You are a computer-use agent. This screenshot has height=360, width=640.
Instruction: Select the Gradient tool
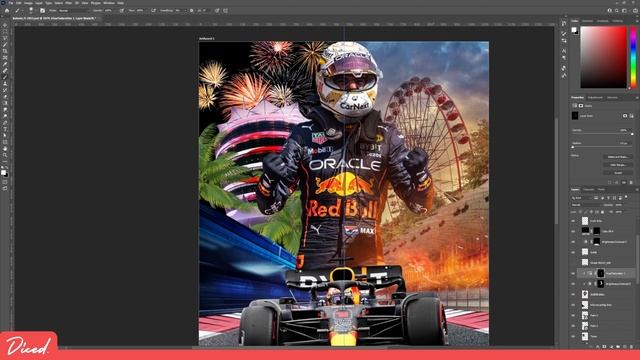click(5, 103)
